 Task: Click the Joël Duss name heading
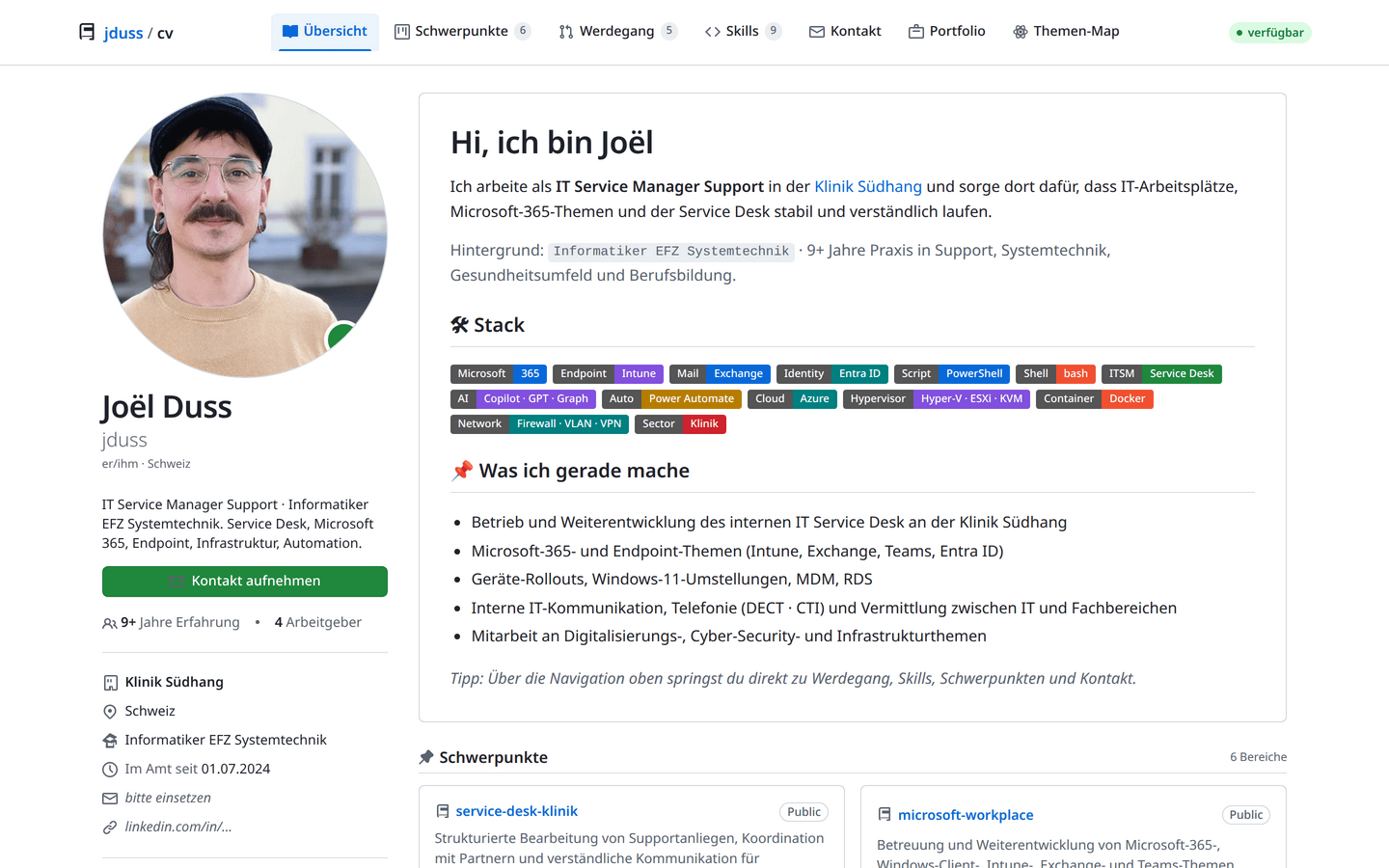pyautogui.click(x=167, y=407)
